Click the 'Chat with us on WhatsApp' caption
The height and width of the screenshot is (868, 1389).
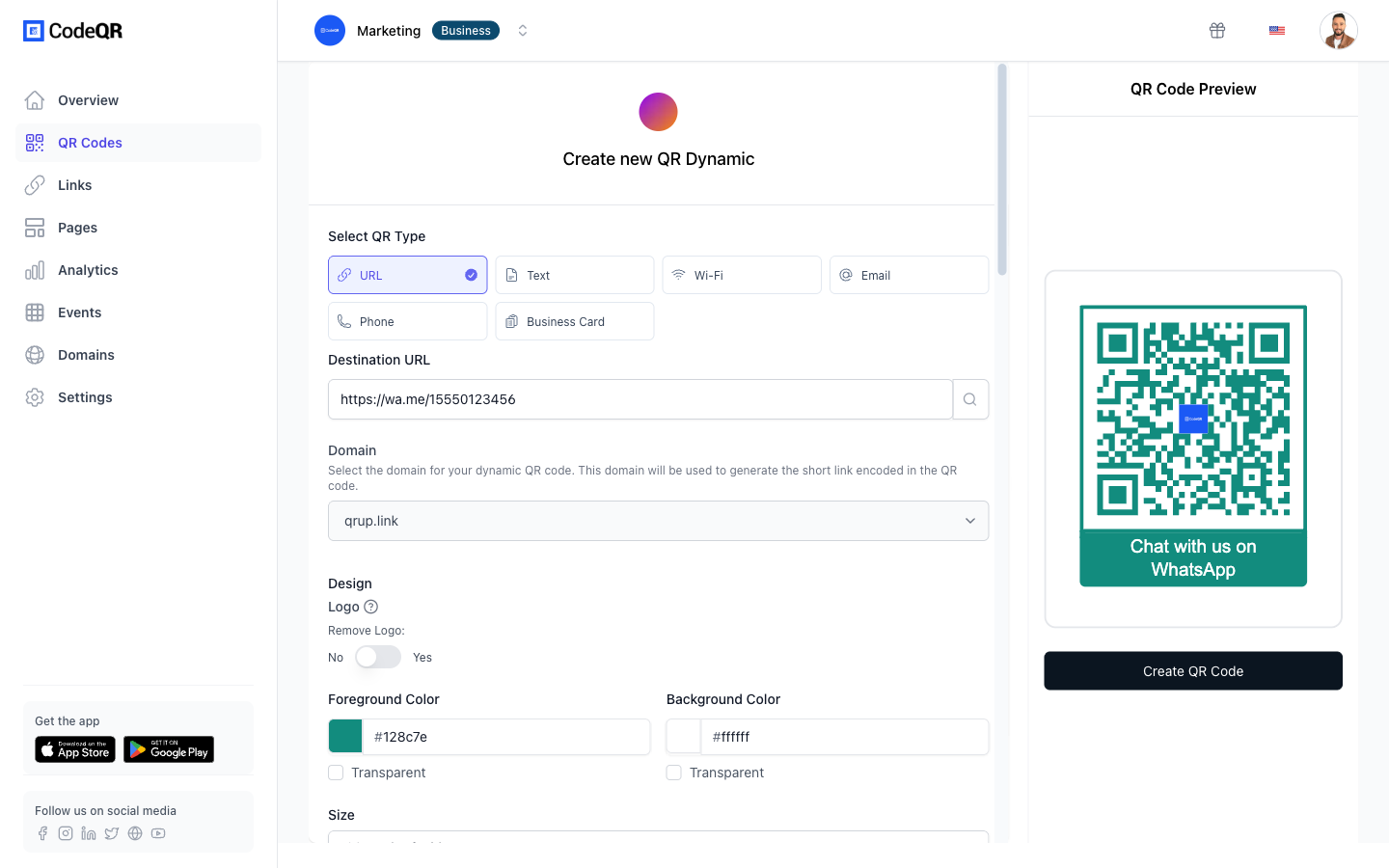tap(1193, 558)
